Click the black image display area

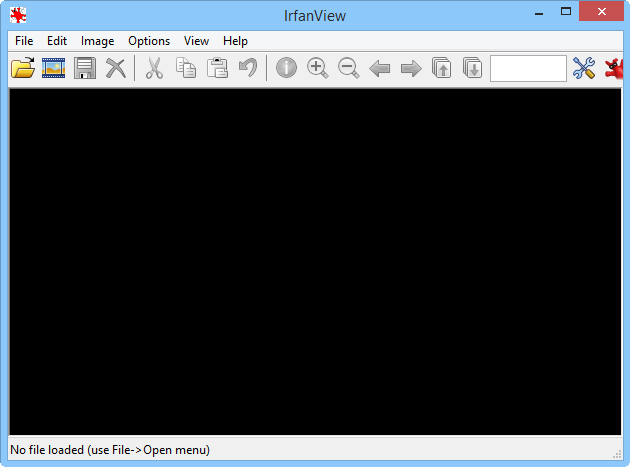[315, 262]
